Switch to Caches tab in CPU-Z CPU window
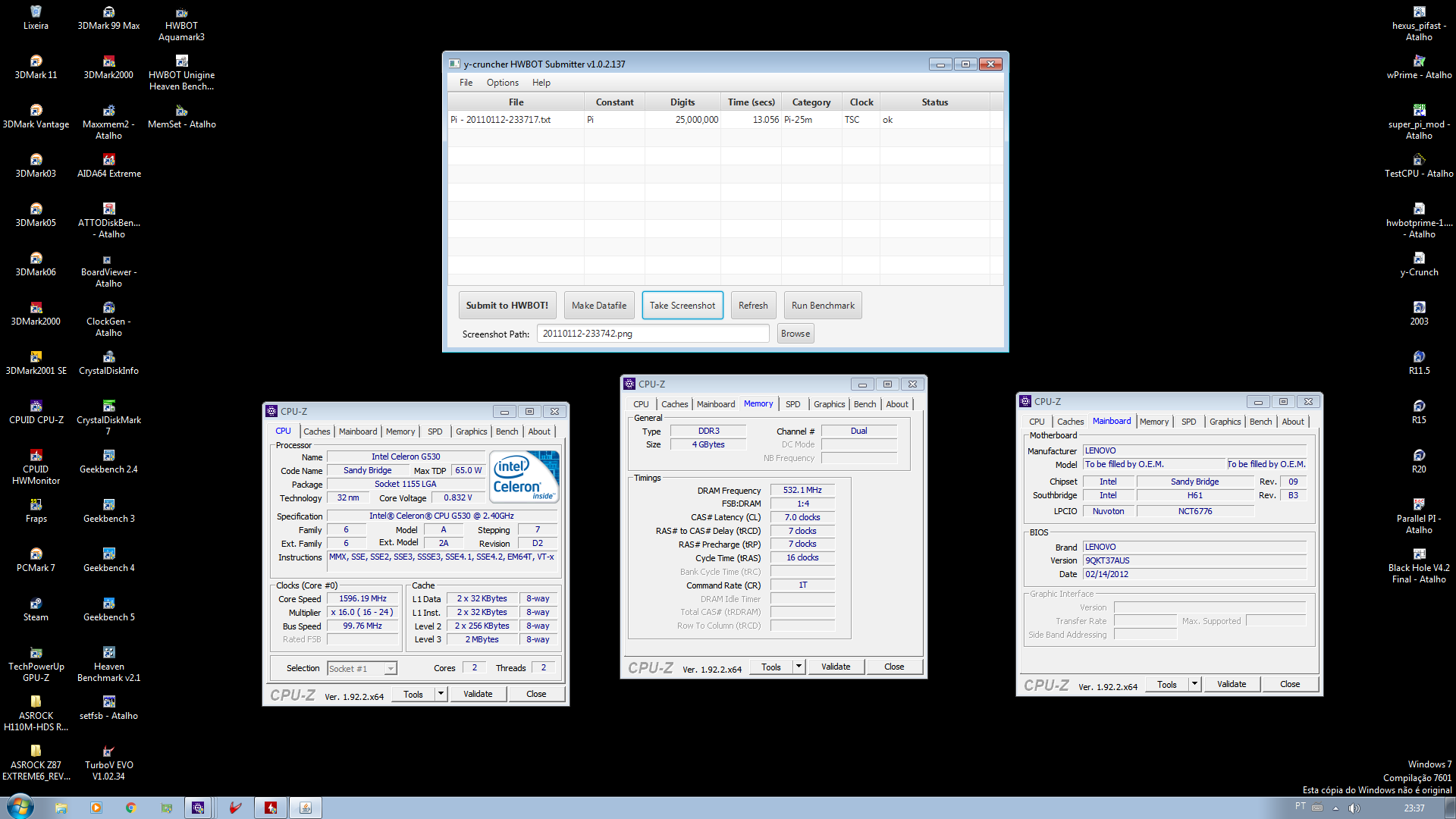This screenshot has width=1456, height=819. tap(316, 431)
